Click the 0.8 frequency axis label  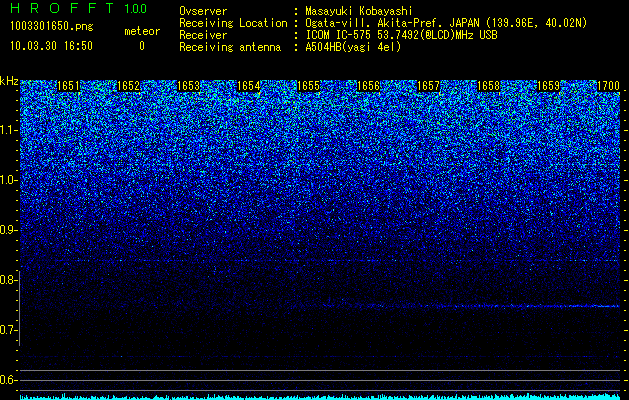pos(9,280)
